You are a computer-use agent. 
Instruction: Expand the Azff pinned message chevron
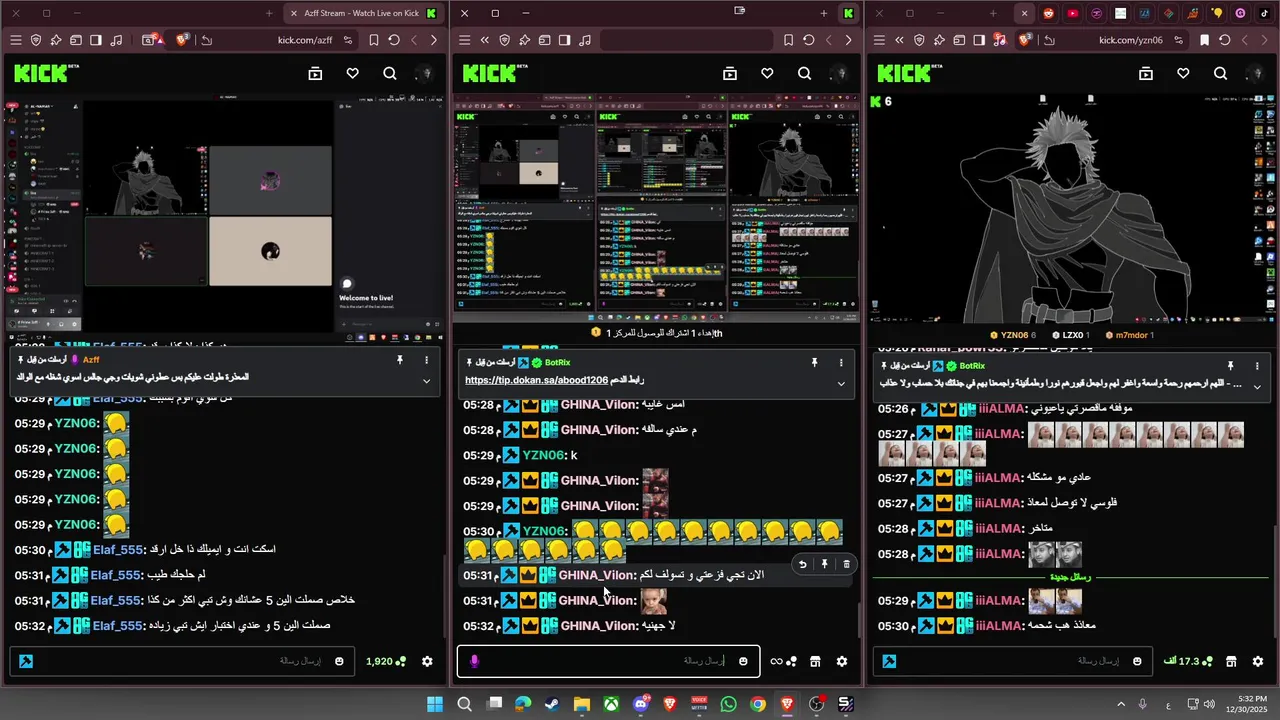[x=426, y=381]
